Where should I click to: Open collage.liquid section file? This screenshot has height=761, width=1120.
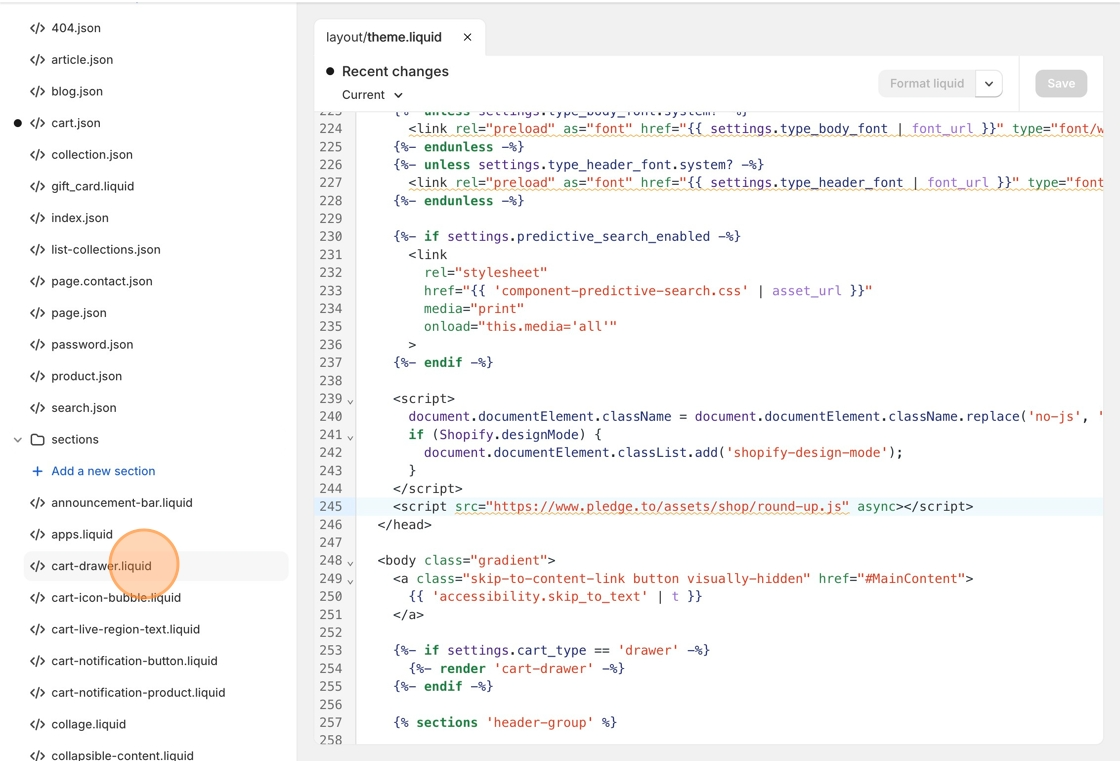[x=89, y=725]
